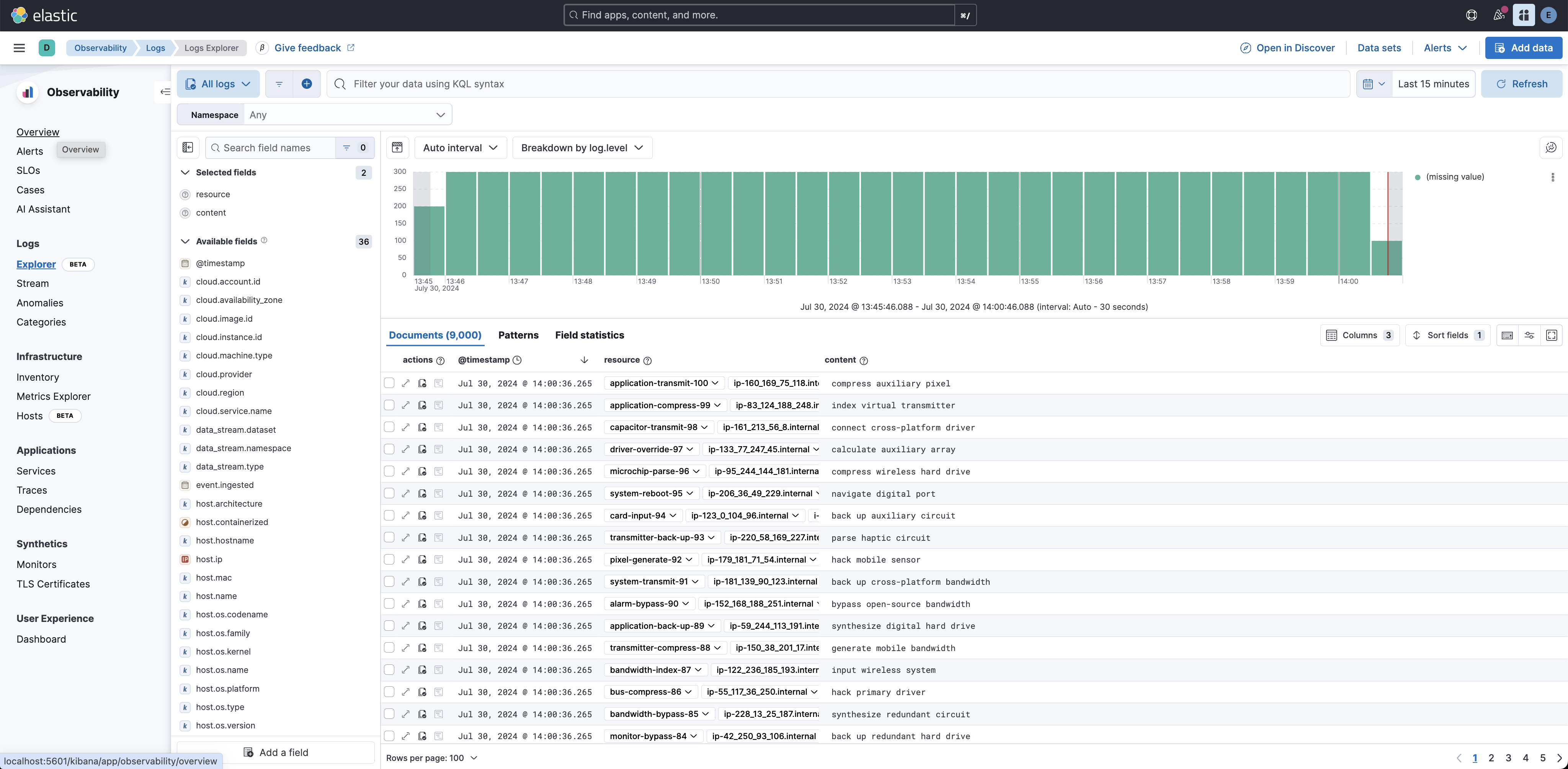Select the card-input-94 row checkbox
This screenshot has height=769, width=1568.
pos(390,516)
